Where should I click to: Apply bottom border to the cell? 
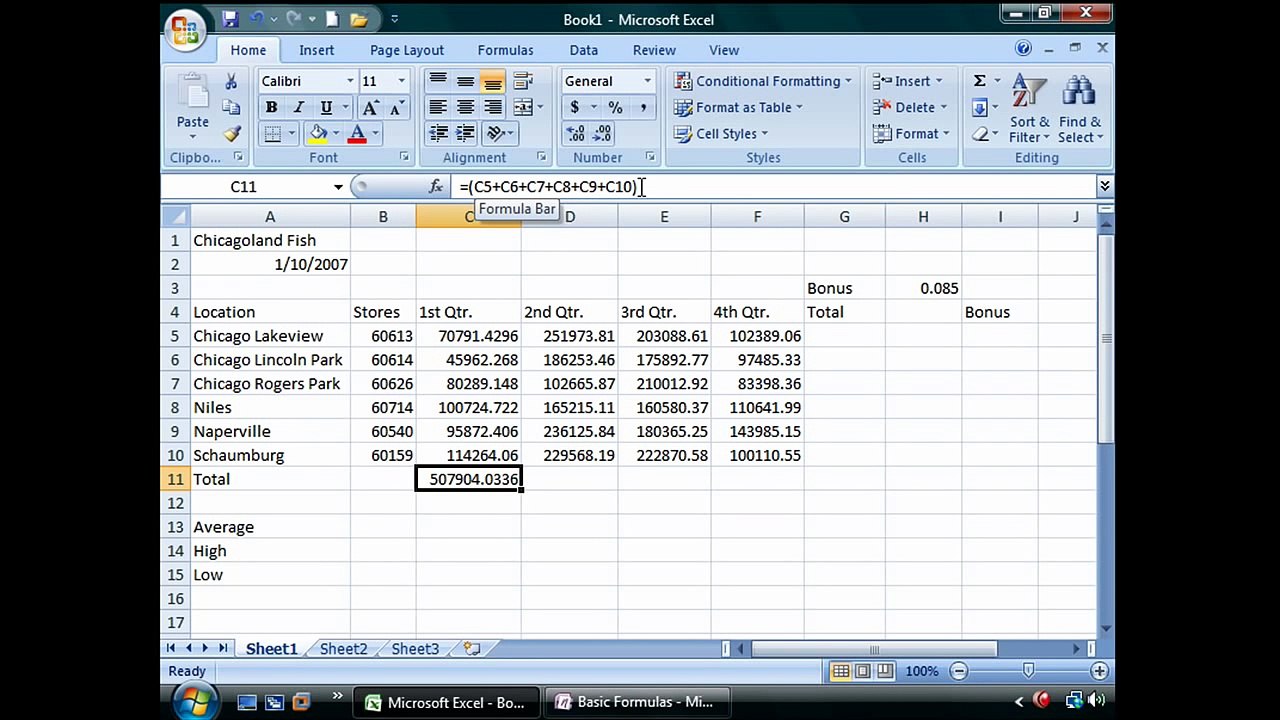273,134
